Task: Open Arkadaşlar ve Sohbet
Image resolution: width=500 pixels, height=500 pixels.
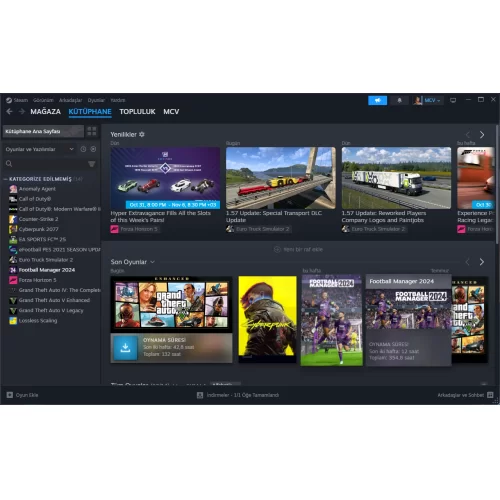Action: click(460, 395)
